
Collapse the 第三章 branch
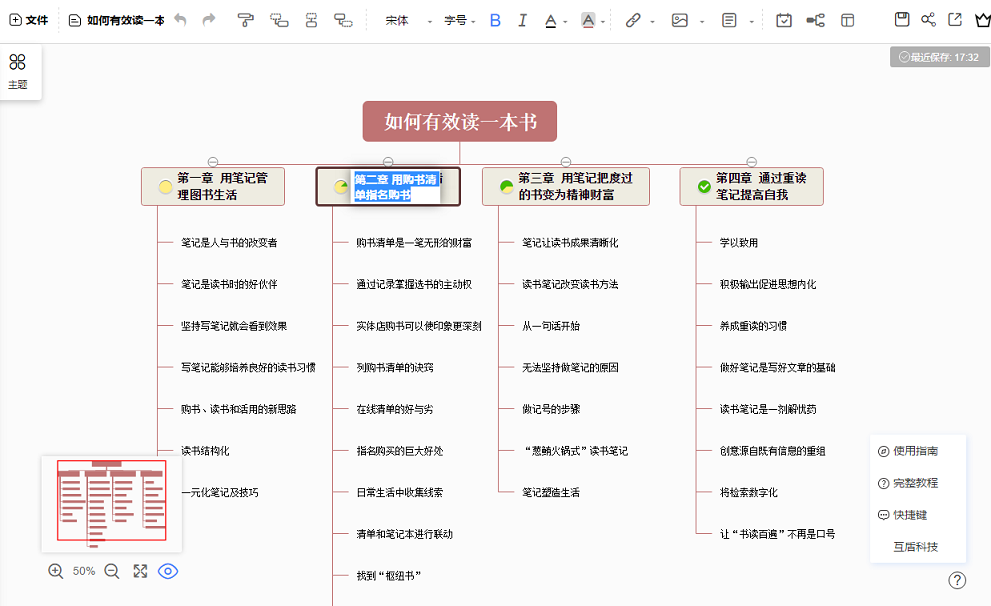pyautogui.click(x=566, y=161)
